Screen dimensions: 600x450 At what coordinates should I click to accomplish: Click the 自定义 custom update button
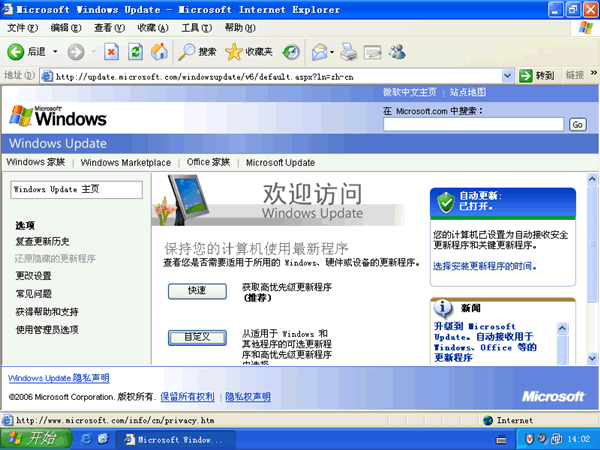pyautogui.click(x=197, y=338)
